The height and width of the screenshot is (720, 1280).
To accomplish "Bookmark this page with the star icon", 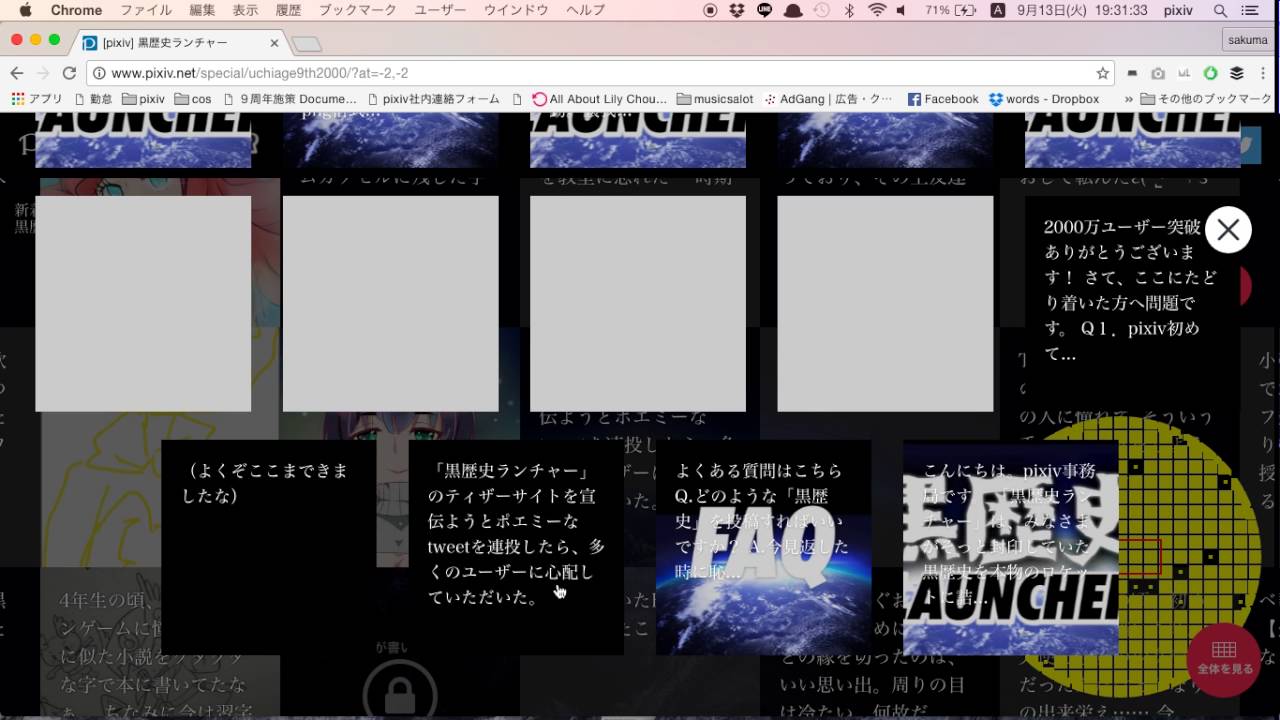I will [1102, 73].
